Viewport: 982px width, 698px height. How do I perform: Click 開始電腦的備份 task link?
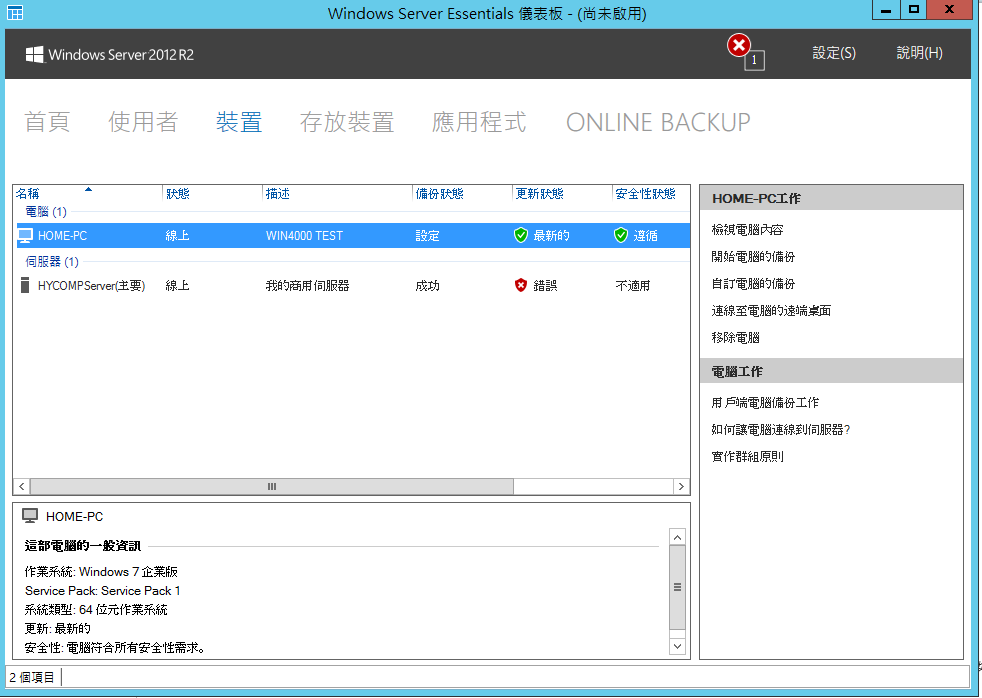pyautogui.click(x=753, y=257)
